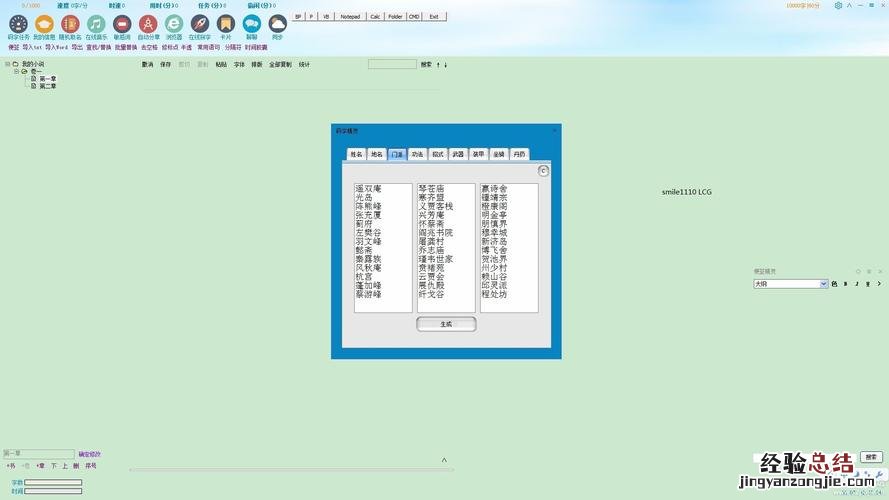The height and width of the screenshot is (500, 889).
Task: Open the 在线音乐 music icon
Action: [x=96, y=23]
